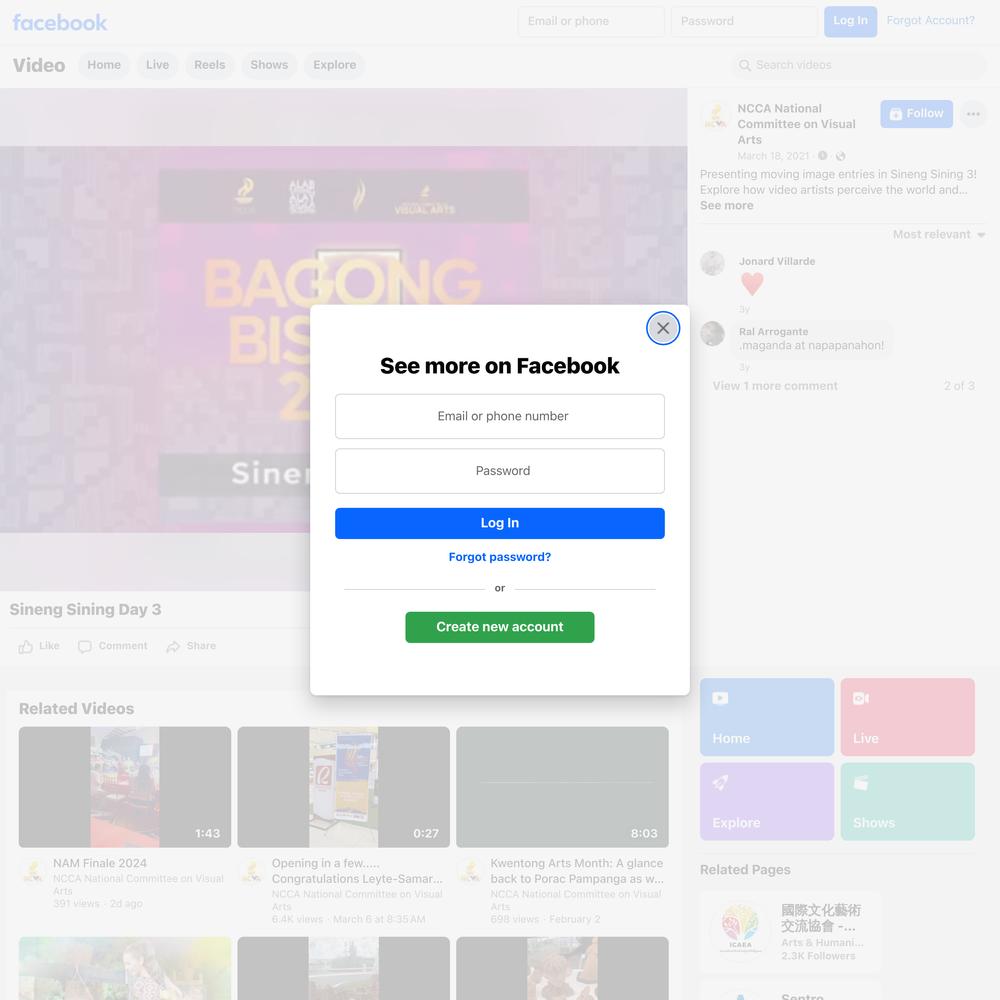Close the See more on Facebook dialog
The height and width of the screenshot is (1000, 1000).
pos(663,328)
